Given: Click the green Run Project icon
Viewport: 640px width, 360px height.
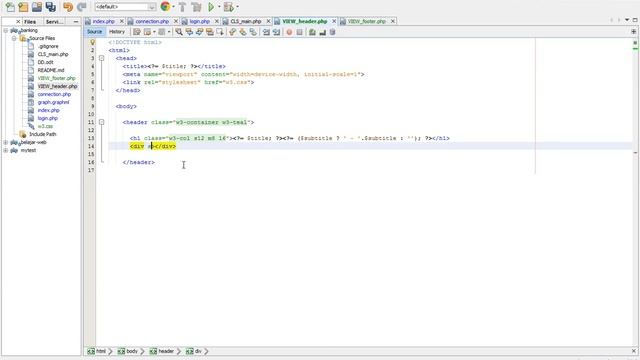Looking at the screenshot, I should coord(211,7).
